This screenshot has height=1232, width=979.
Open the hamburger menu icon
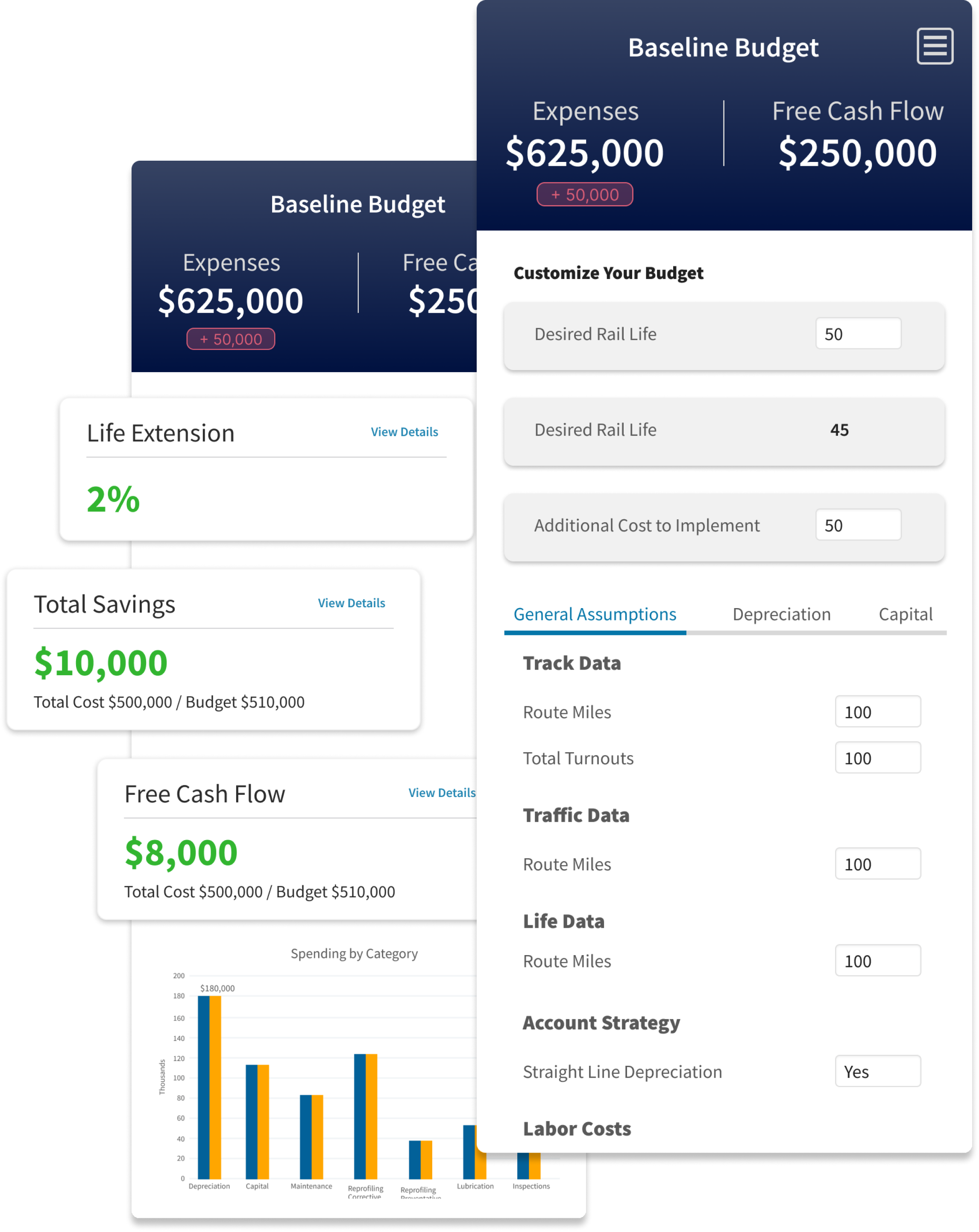point(935,46)
